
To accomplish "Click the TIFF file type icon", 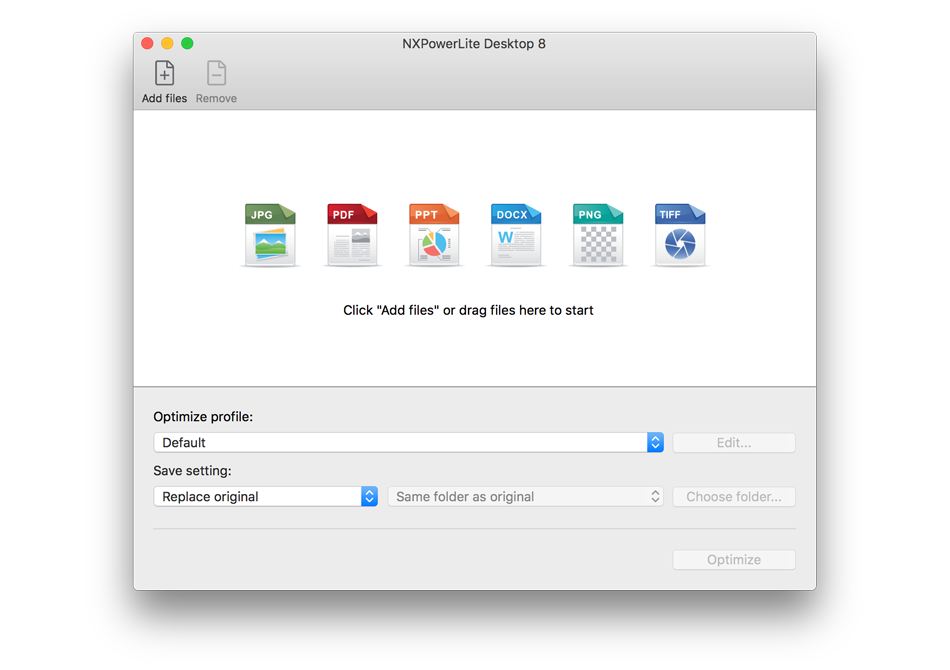I will (x=680, y=235).
